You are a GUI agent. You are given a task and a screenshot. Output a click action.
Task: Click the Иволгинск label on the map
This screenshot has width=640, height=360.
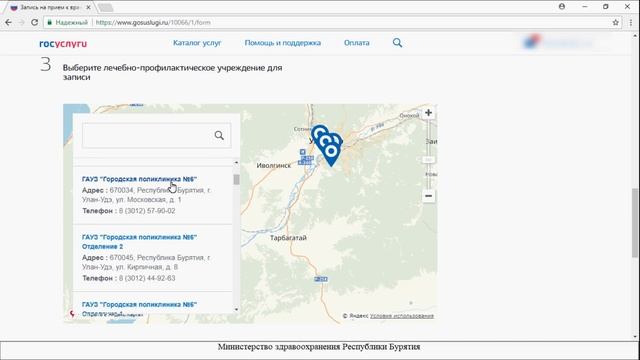pos(273,165)
